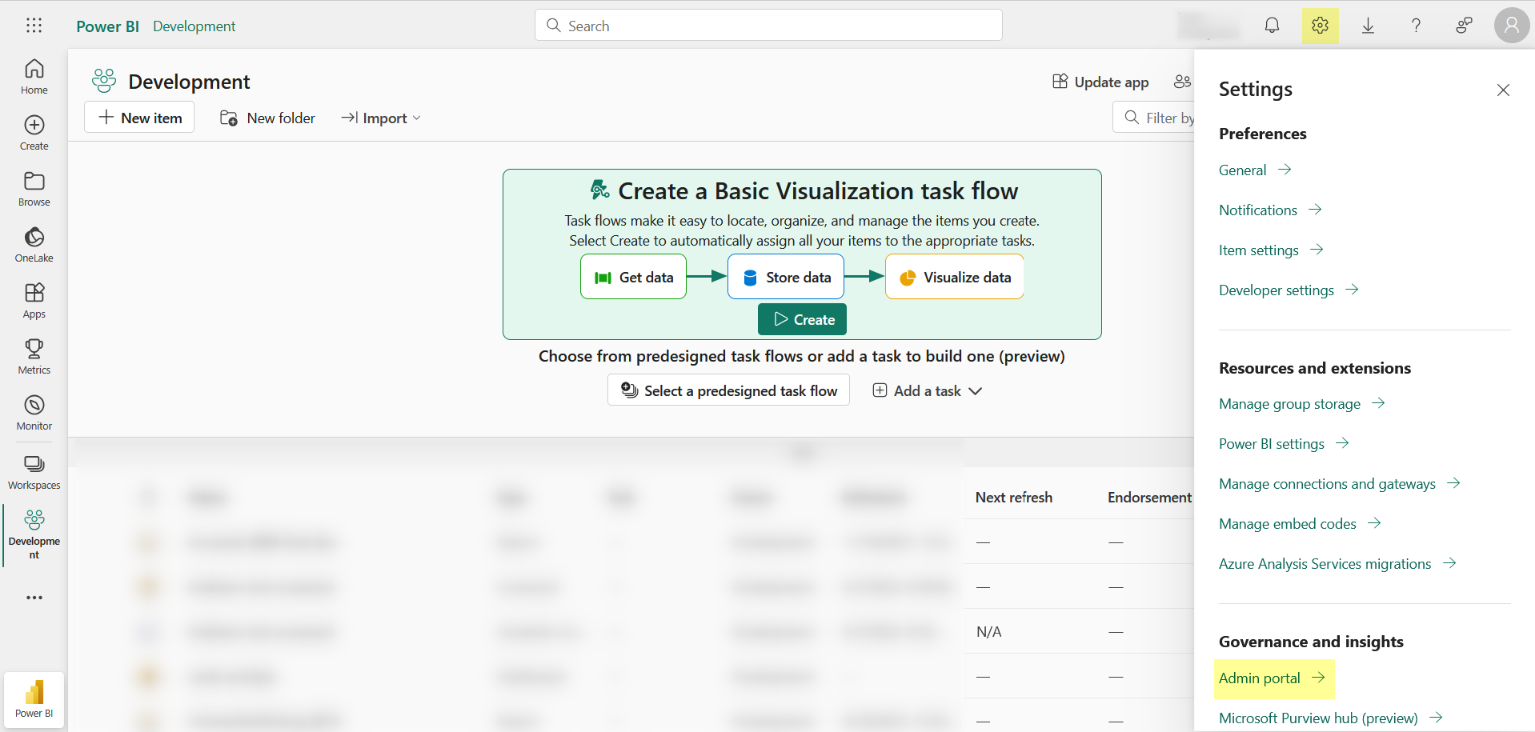Click the Development breadcrumb in header
This screenshot has width=1535, height=732.
click(194, 26)
